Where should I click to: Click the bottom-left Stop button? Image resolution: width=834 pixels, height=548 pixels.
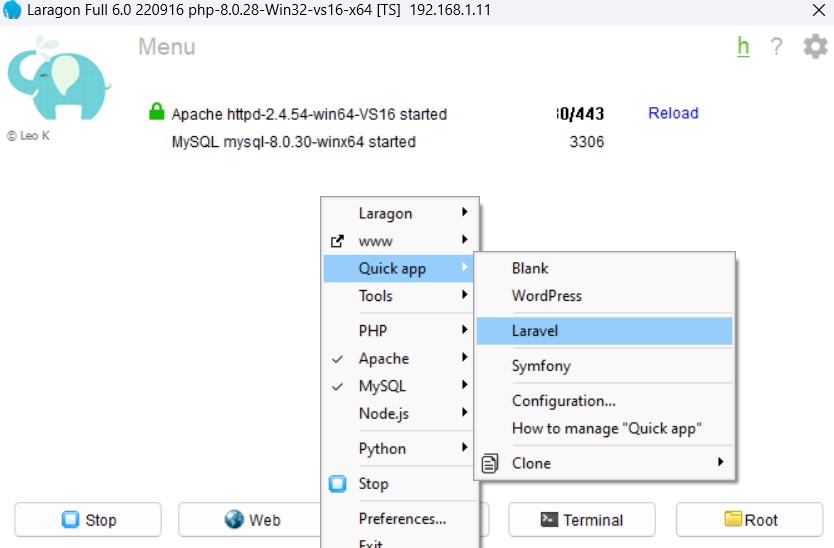coord(88,519)
